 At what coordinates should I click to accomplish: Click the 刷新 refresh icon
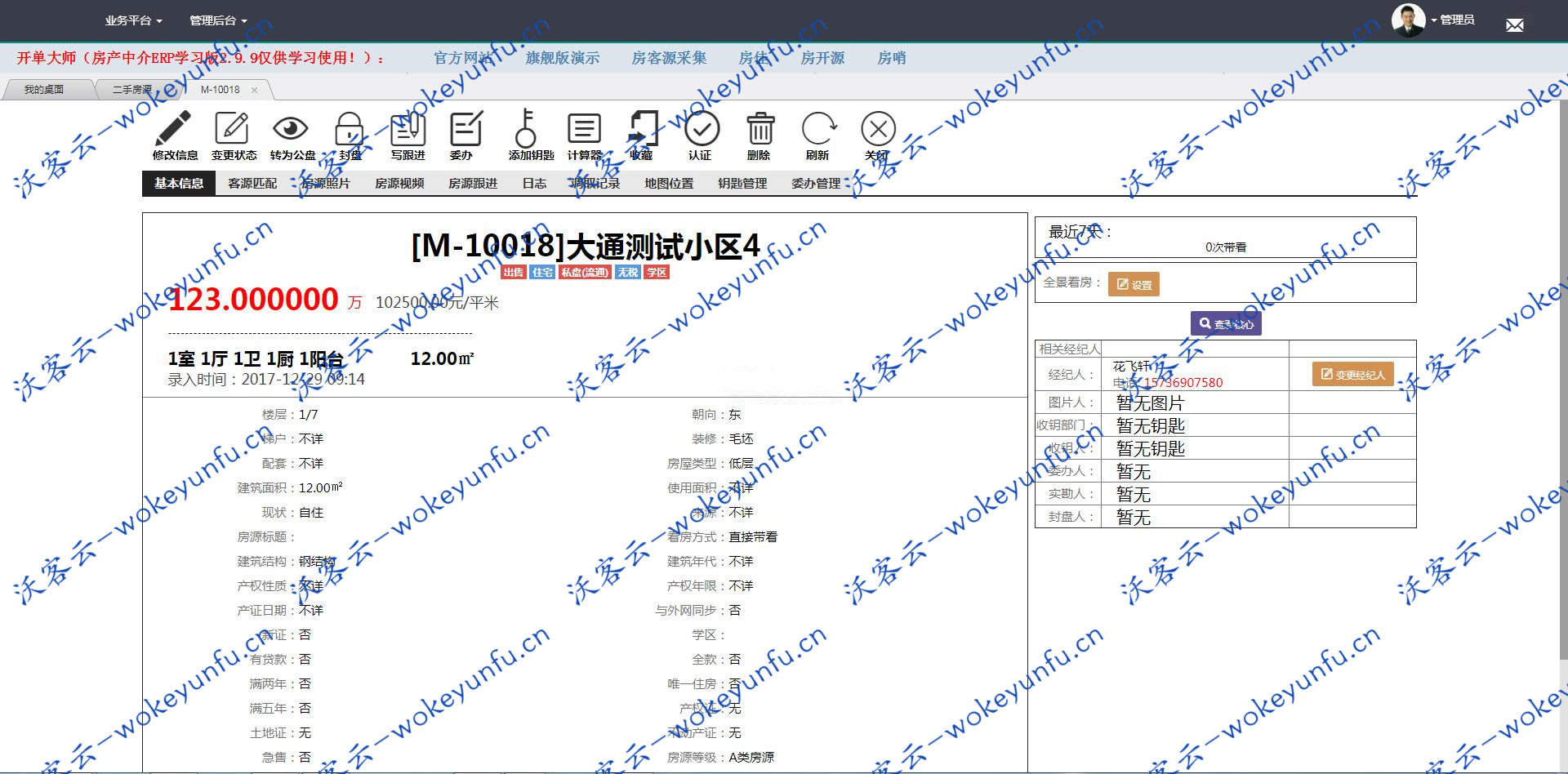pyautogui.click(x=818, y=128)
